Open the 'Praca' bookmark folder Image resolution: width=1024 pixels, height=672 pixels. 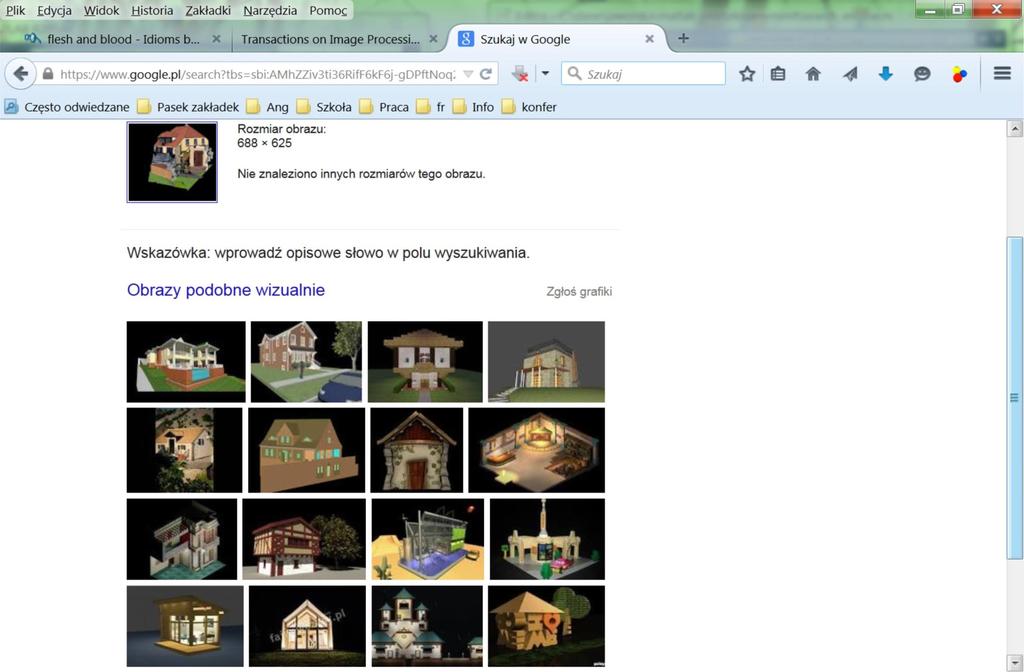tap(385, 107)
